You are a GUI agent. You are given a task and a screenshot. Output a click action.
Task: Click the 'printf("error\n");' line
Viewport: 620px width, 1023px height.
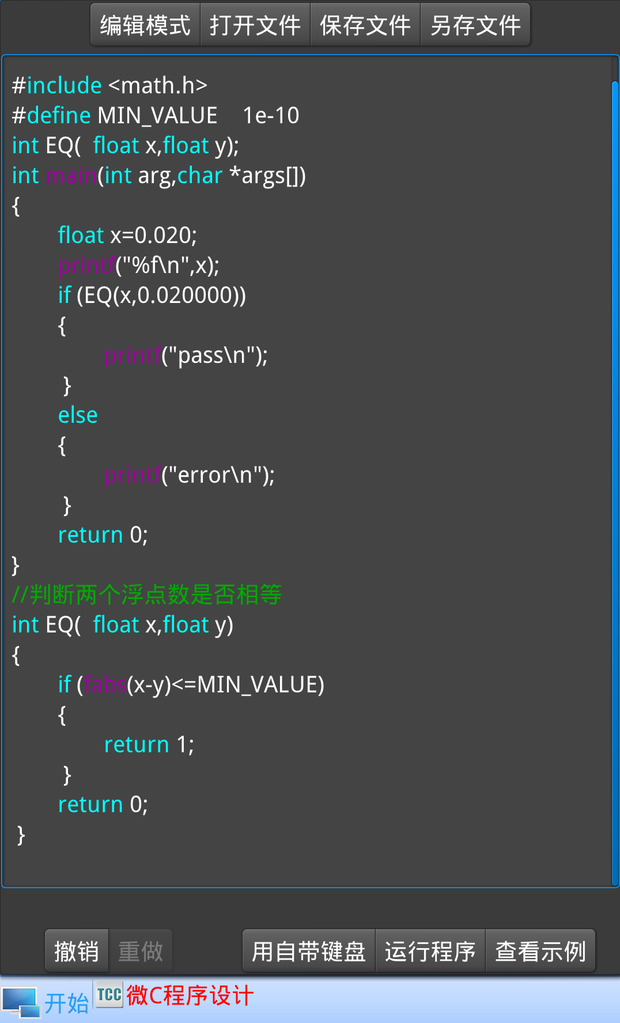(189, 476)
